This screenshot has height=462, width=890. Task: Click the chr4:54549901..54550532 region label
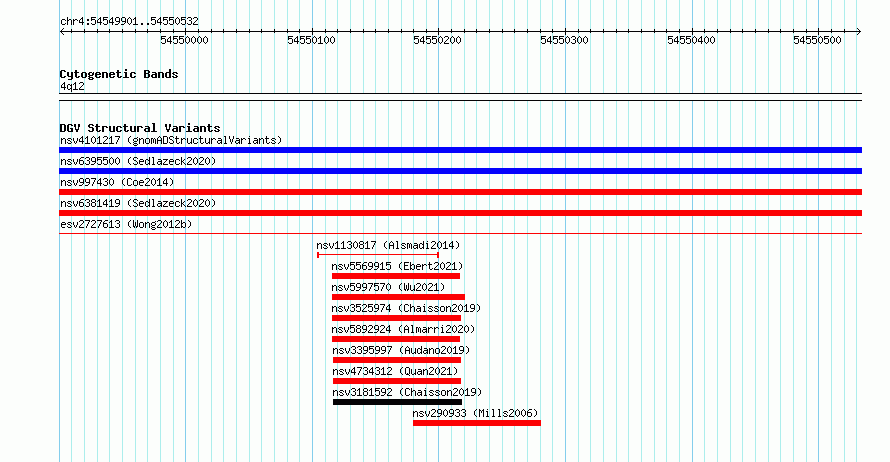129,22
